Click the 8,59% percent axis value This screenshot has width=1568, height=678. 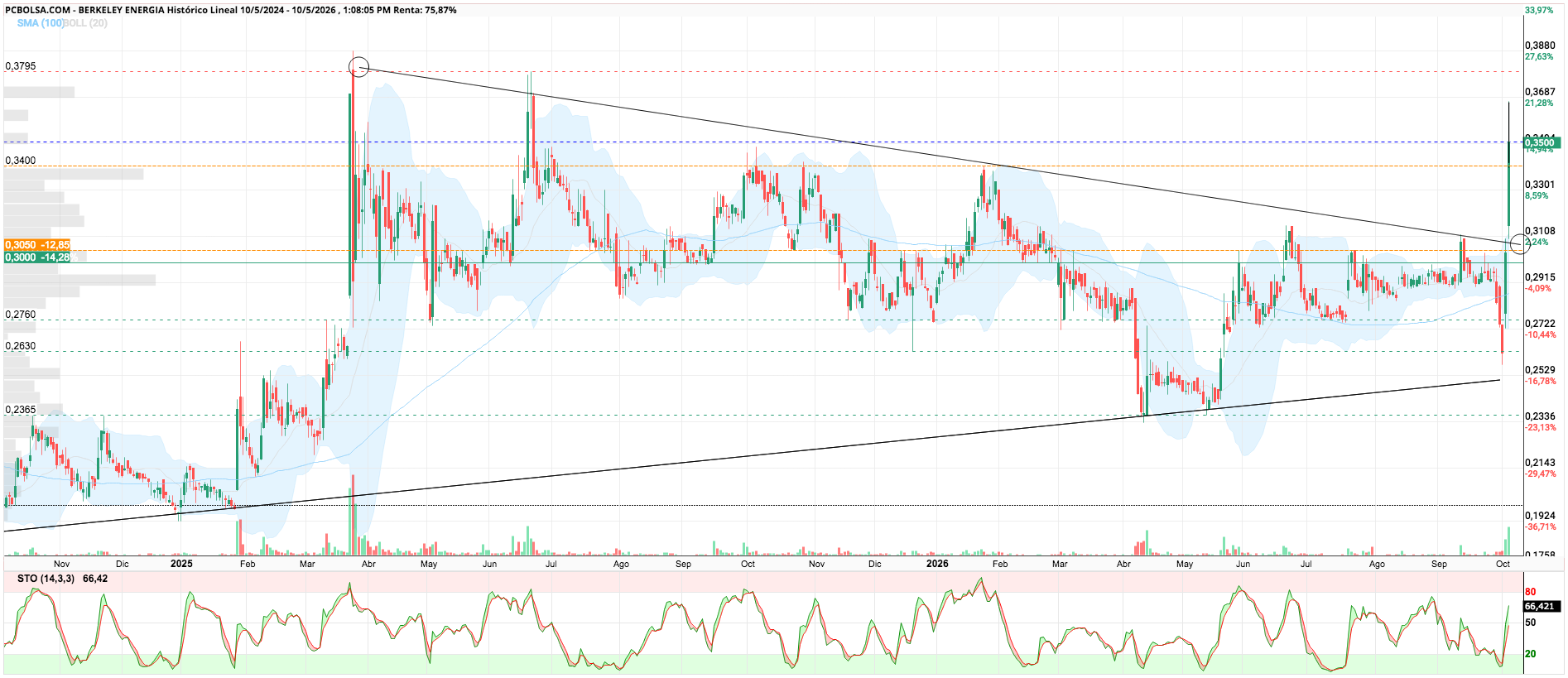coord(1537,195)
